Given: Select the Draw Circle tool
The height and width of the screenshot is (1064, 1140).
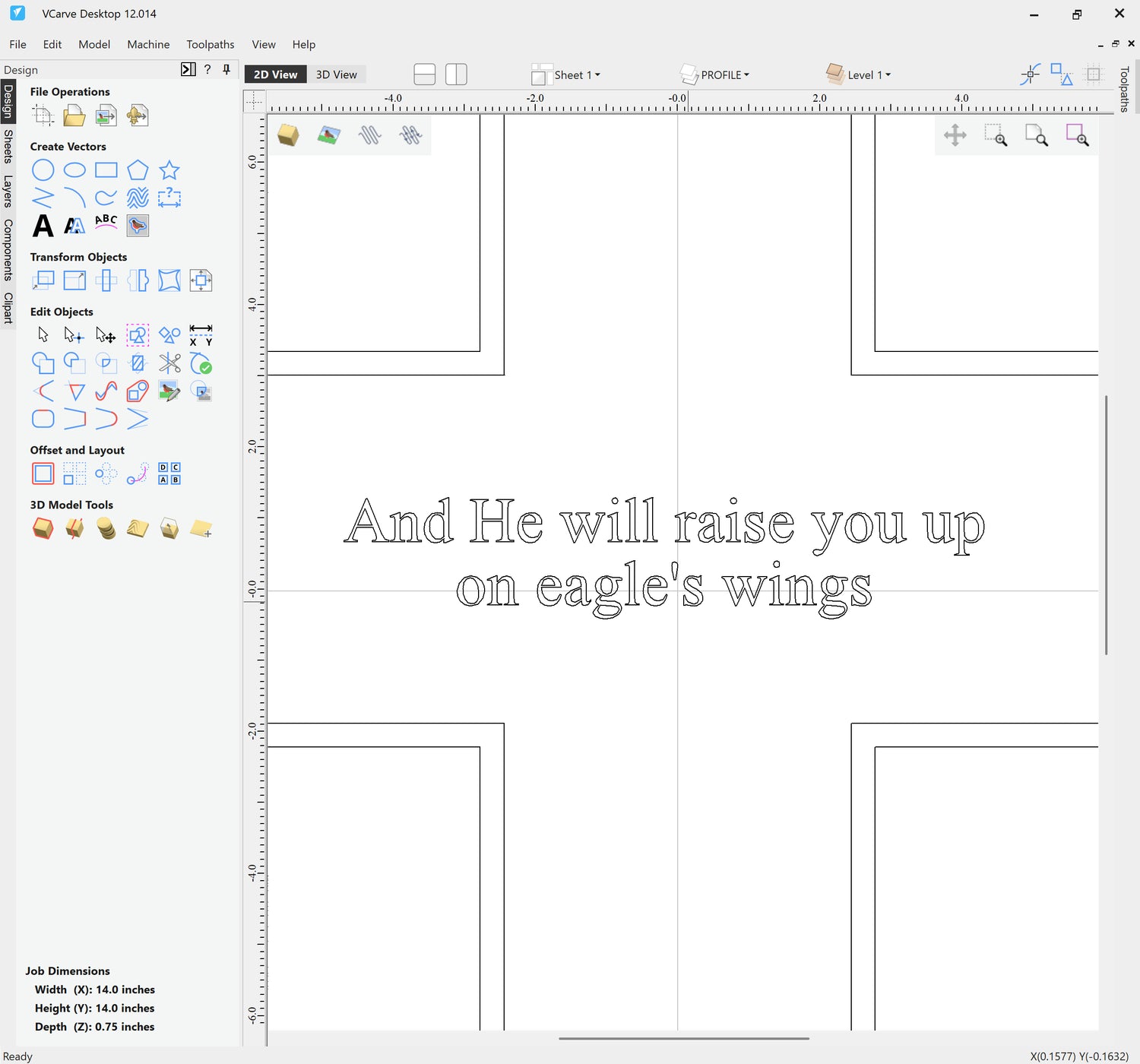Looking at the screenshot, I should (x=43, y=170).
